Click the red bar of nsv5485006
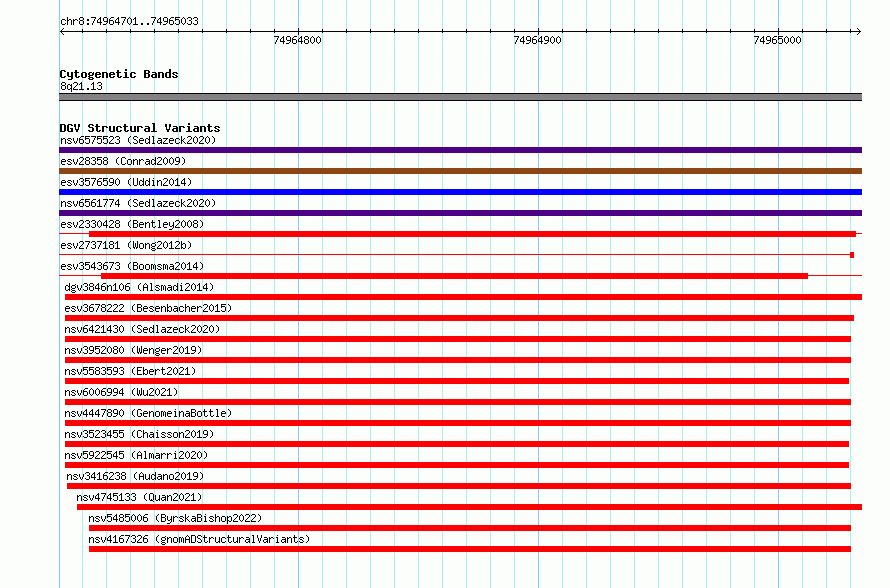This screenshot has width=890, height=588. (470, 528)
